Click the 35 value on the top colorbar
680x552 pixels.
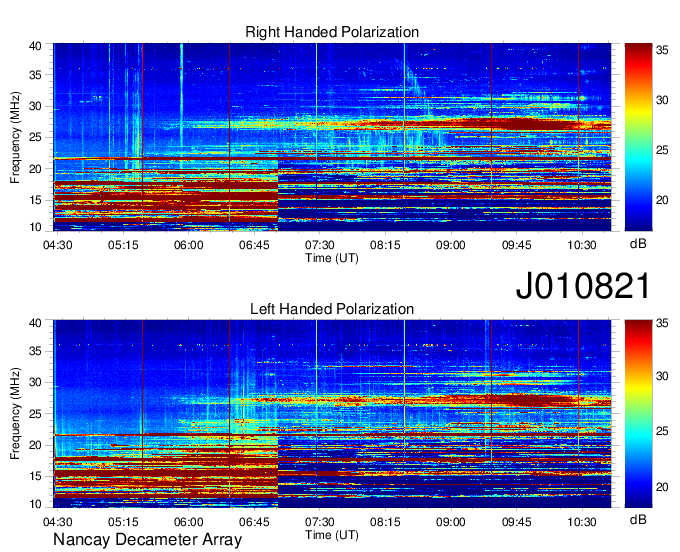pyautogui.click(x=662, y=50)
